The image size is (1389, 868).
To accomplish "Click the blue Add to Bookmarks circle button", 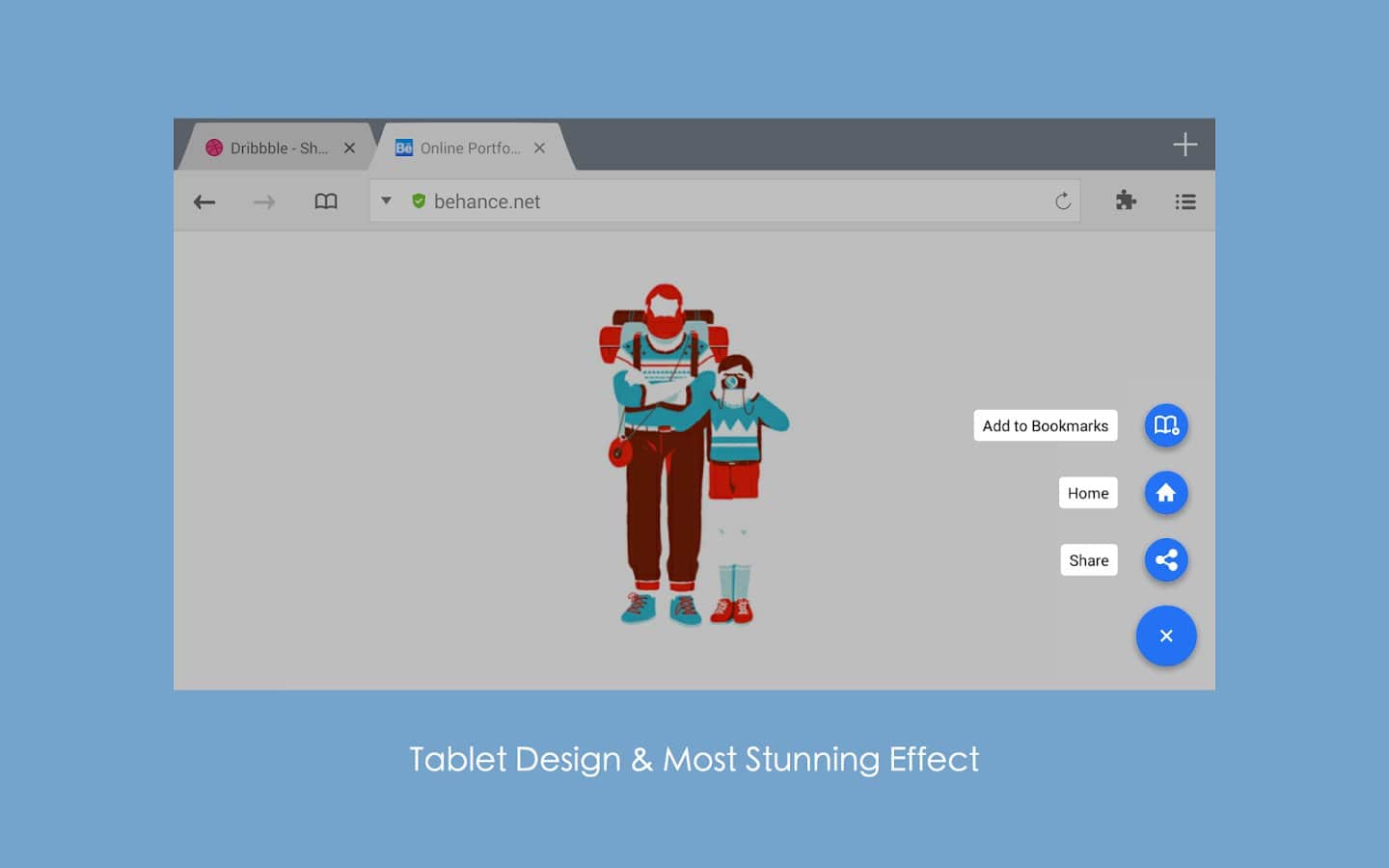I will click(x=1166, y=425).
